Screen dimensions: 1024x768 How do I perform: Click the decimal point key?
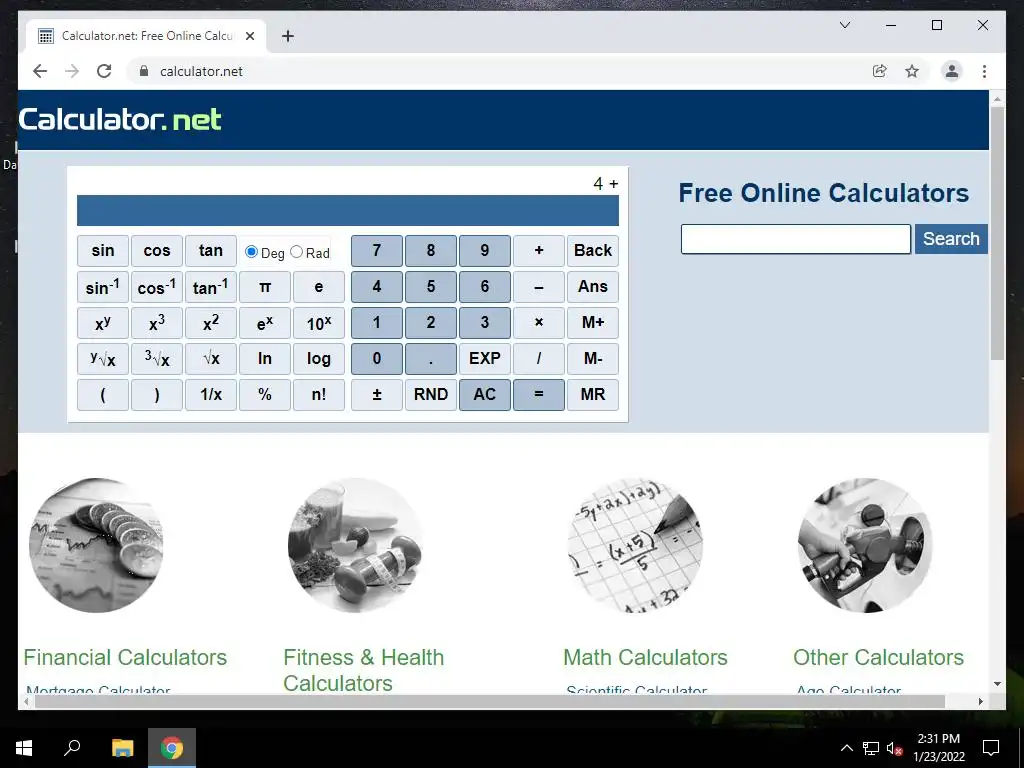(x=431, y=359)
